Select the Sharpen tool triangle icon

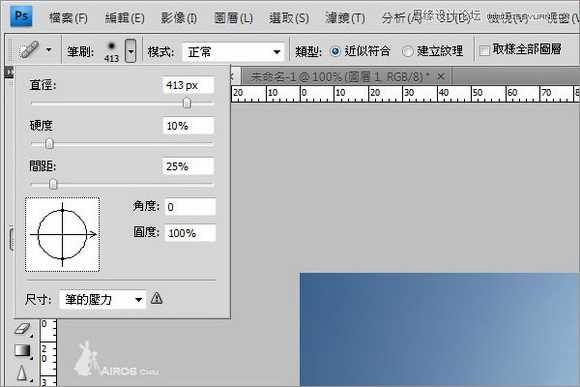tap(22, 373)
